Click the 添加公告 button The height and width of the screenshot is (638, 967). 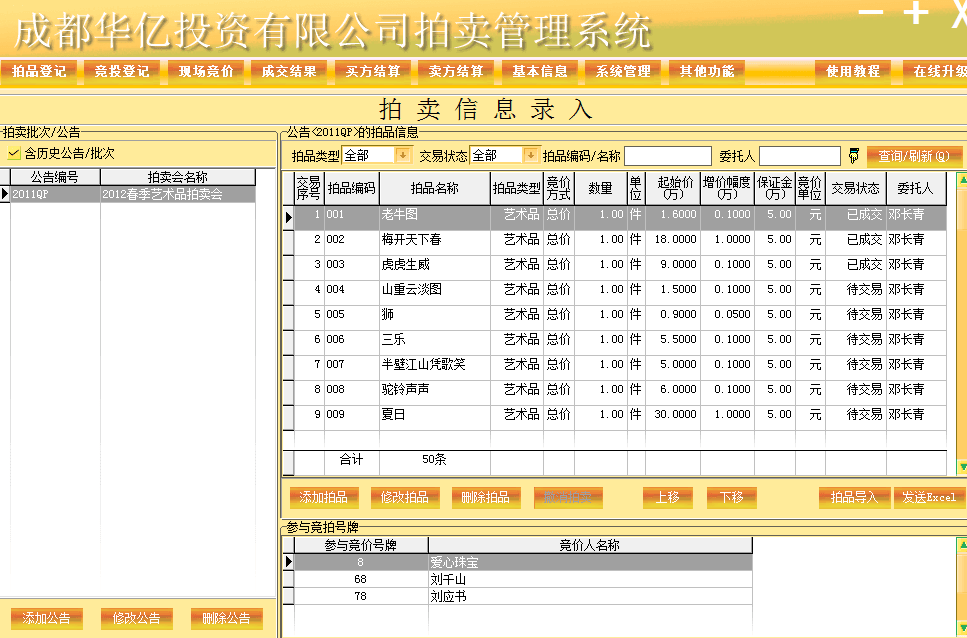(x=46, y=618)
